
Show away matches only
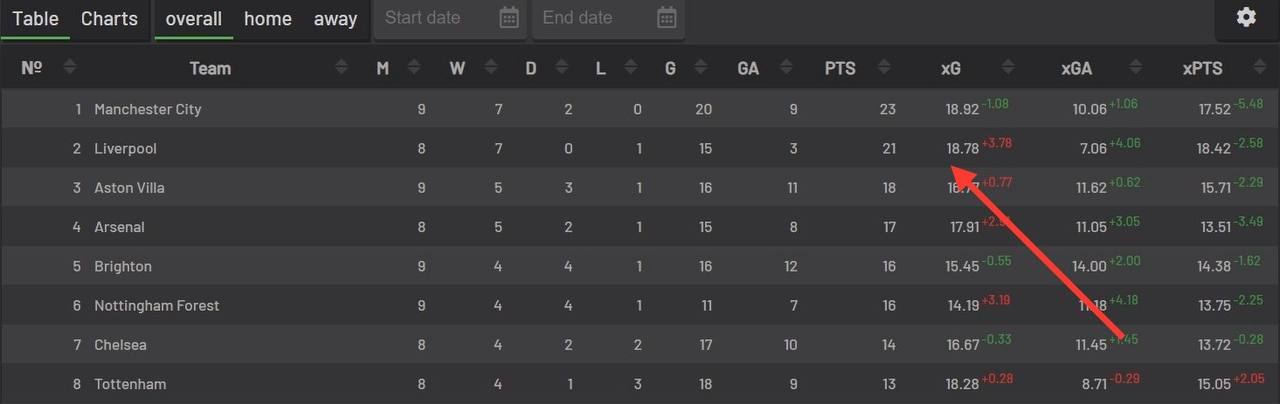point(335,19)
